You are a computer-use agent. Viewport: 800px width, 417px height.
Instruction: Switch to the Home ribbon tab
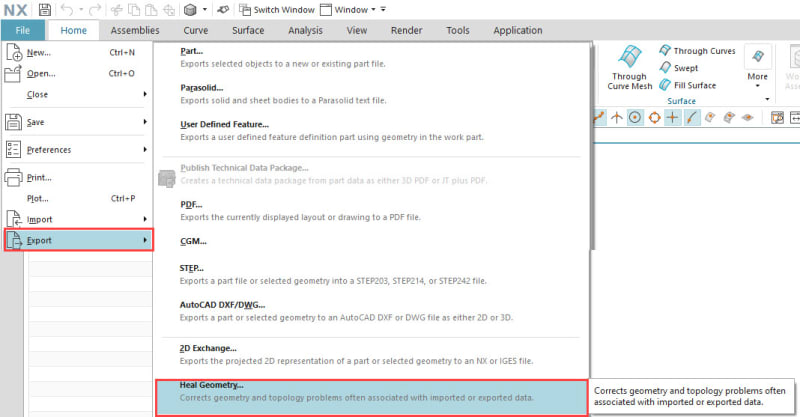coord(73,30)
